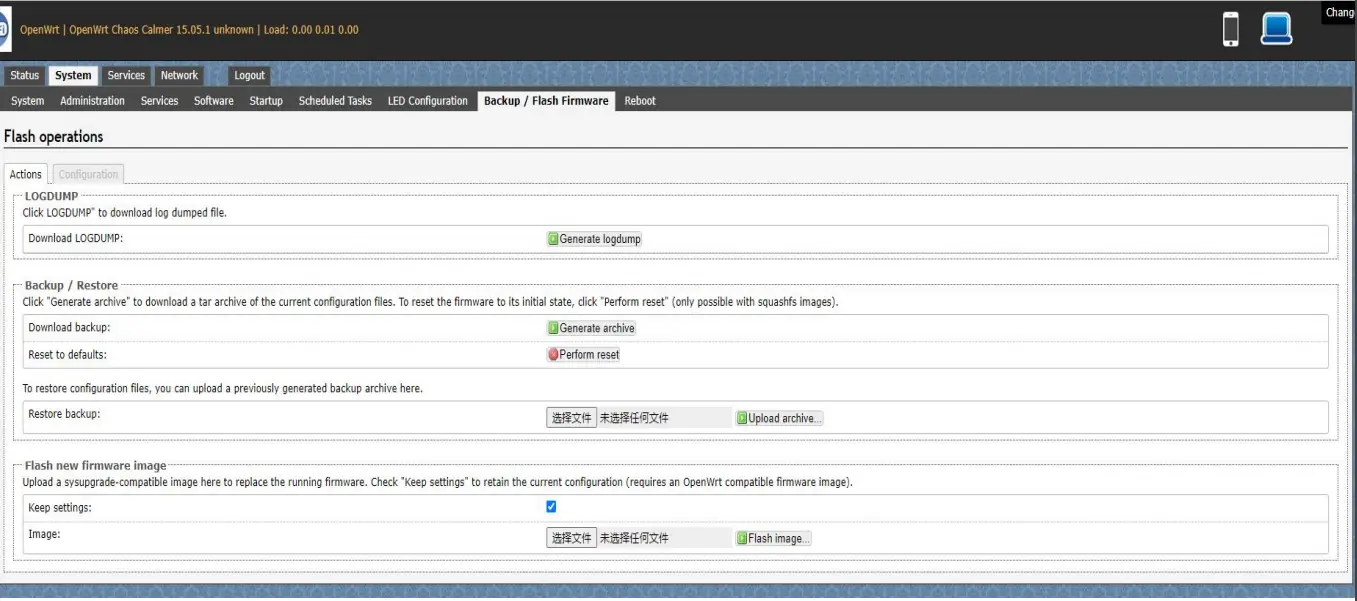This screenshot has width=1357, height=601.
Task: Open the Services main menu
Action: 126,75
